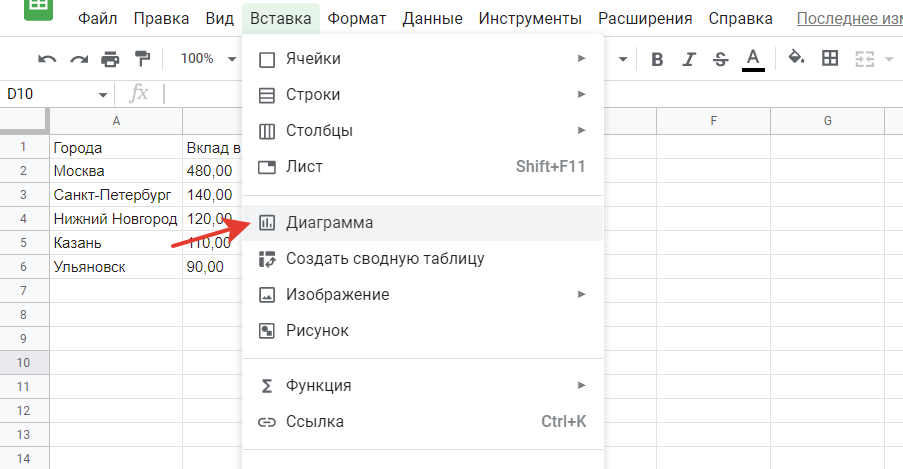Open the Google Sheets home icon

[x=40, y=8]
